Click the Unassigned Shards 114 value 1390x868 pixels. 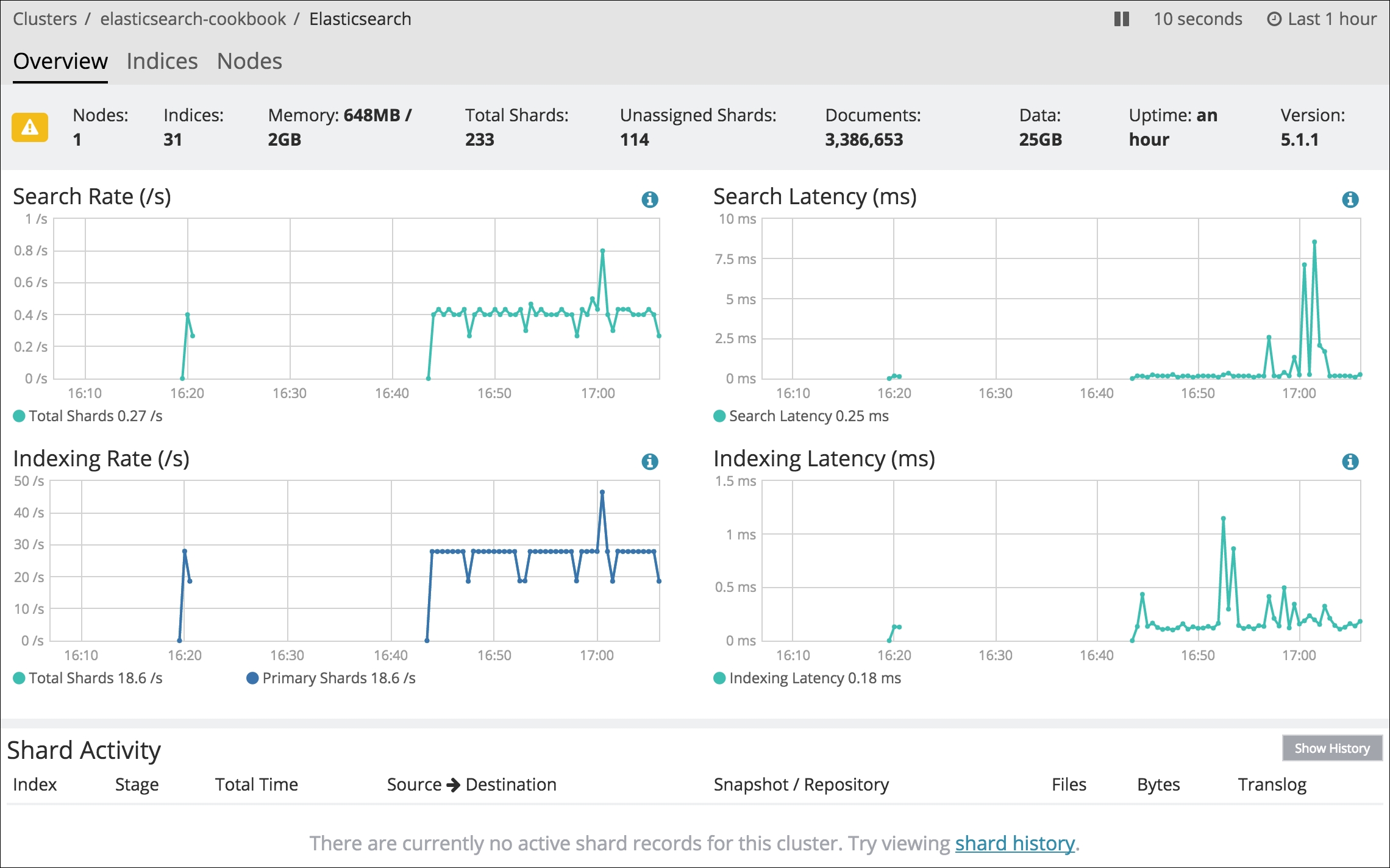point(634,140)
